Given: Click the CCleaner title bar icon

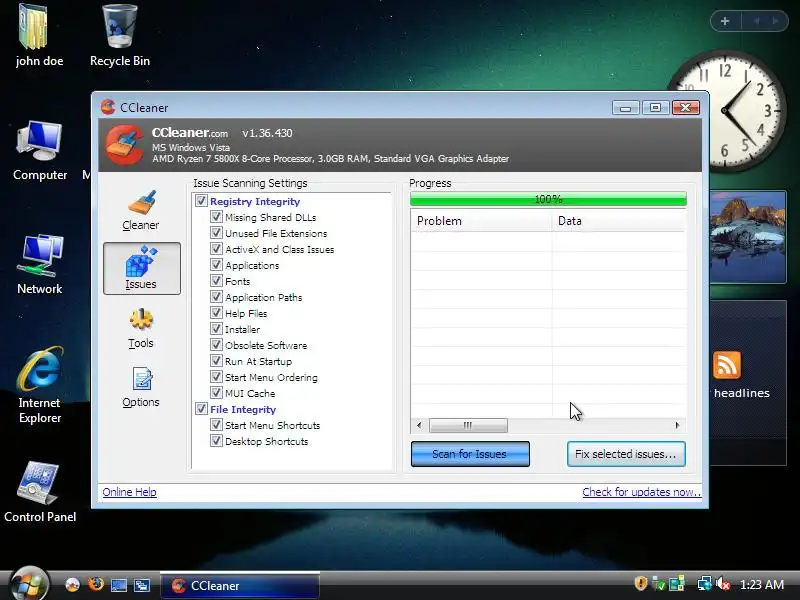Looking at the screenshot, I should (x=108, y=107).
